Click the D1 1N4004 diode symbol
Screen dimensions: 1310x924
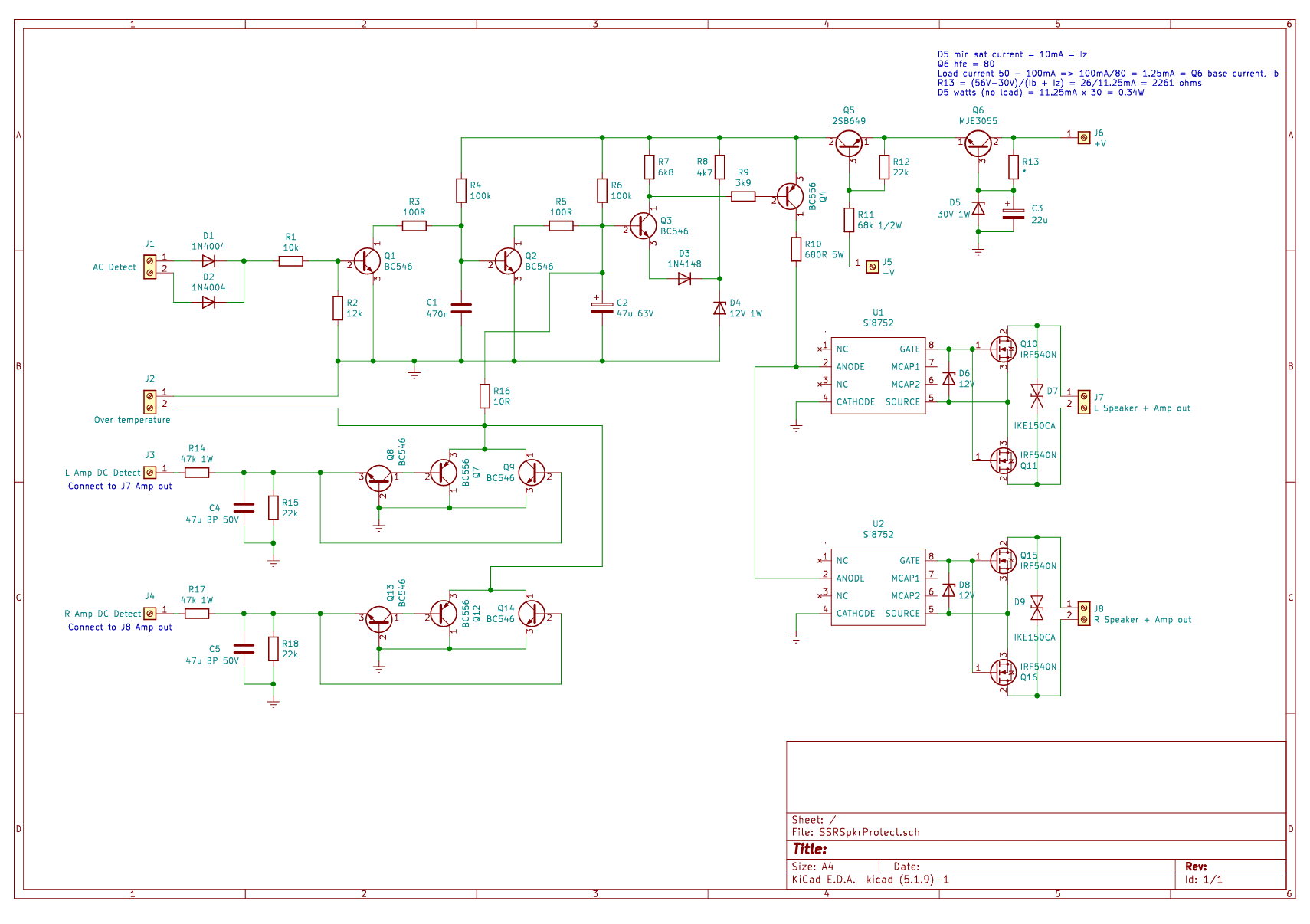208,261
